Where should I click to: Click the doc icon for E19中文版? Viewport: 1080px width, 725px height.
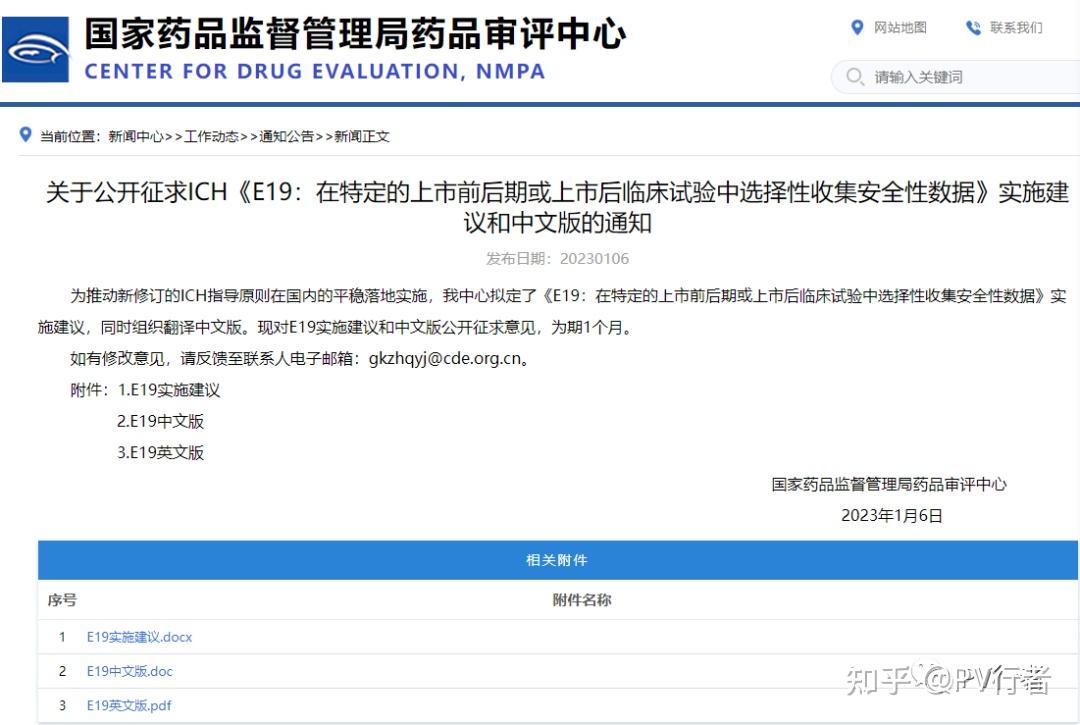click(x=128, y=671)
